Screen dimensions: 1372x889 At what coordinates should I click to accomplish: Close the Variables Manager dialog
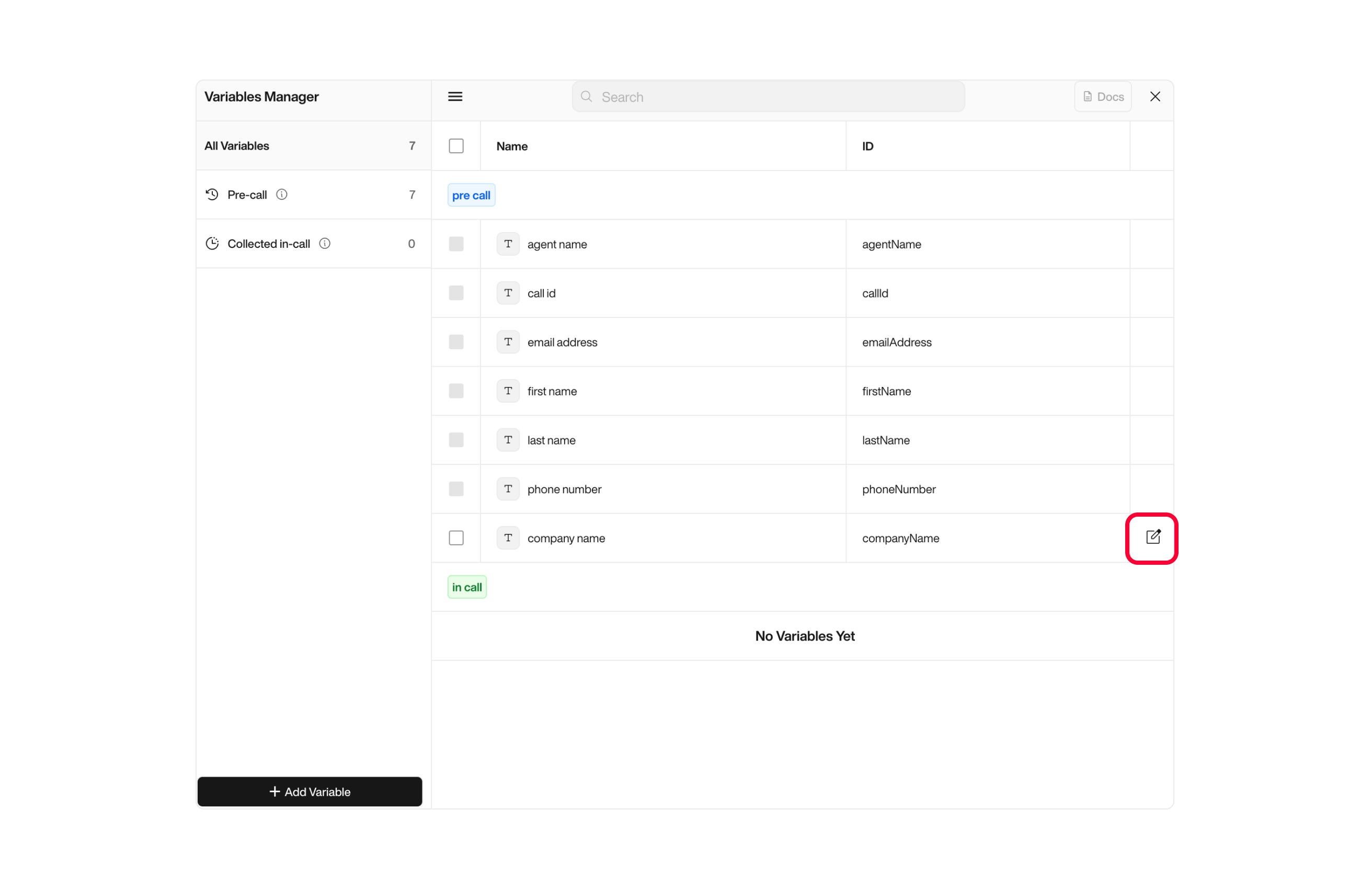[1155, 96]
